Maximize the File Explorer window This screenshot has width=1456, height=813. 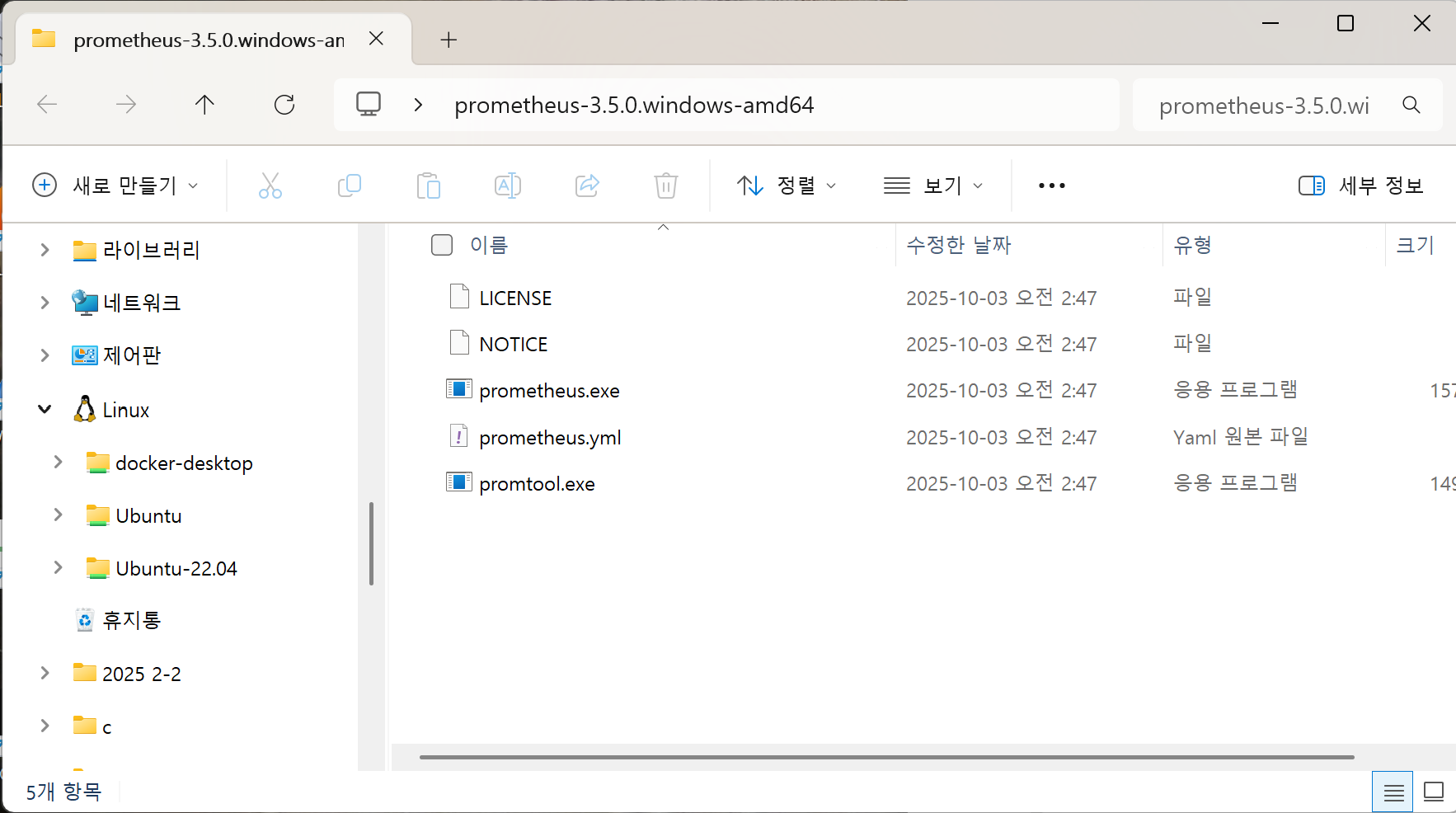click(x=1346, y=23)
